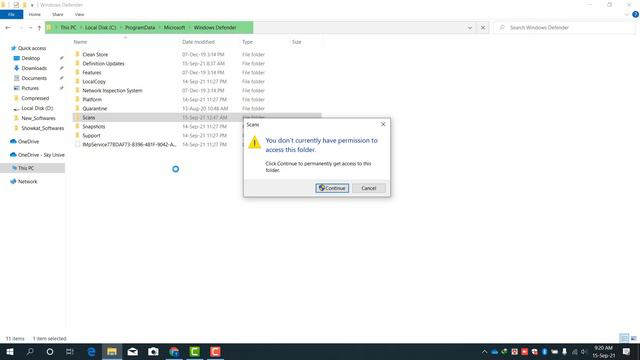Open OneDrive - Sky Unive in sidebar
640x360 pixels.
(x=41, y=155)
